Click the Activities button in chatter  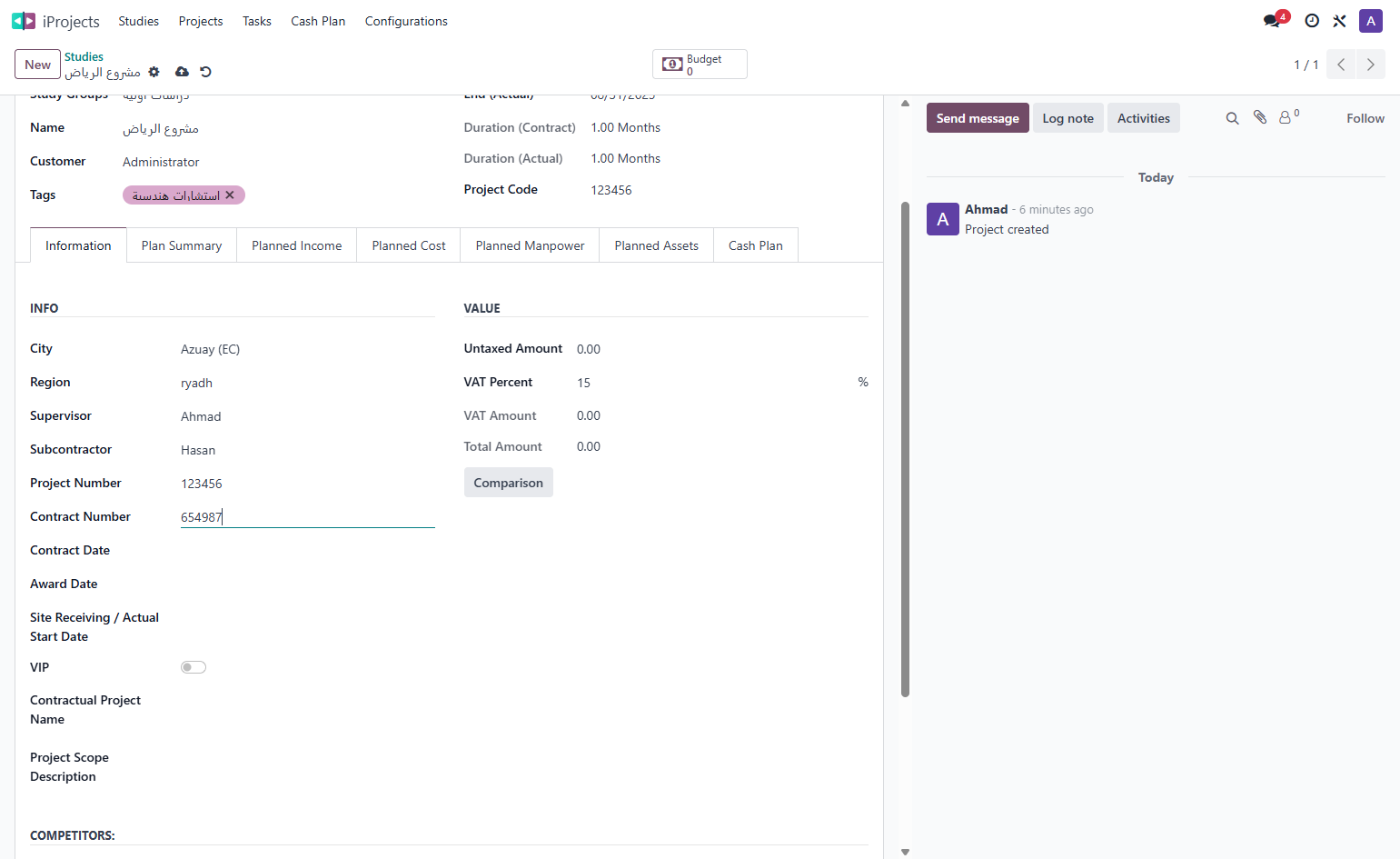[1144, 118]
